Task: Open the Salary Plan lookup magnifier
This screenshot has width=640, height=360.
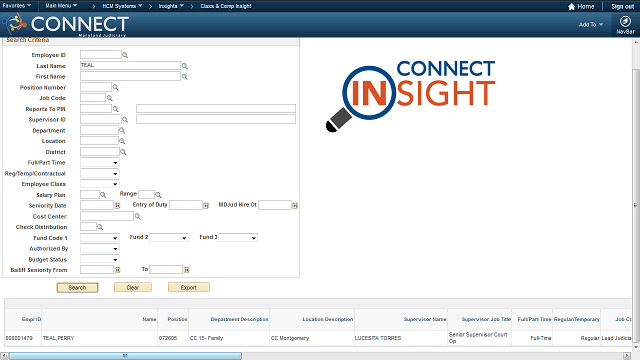Action: click(103, 195)
